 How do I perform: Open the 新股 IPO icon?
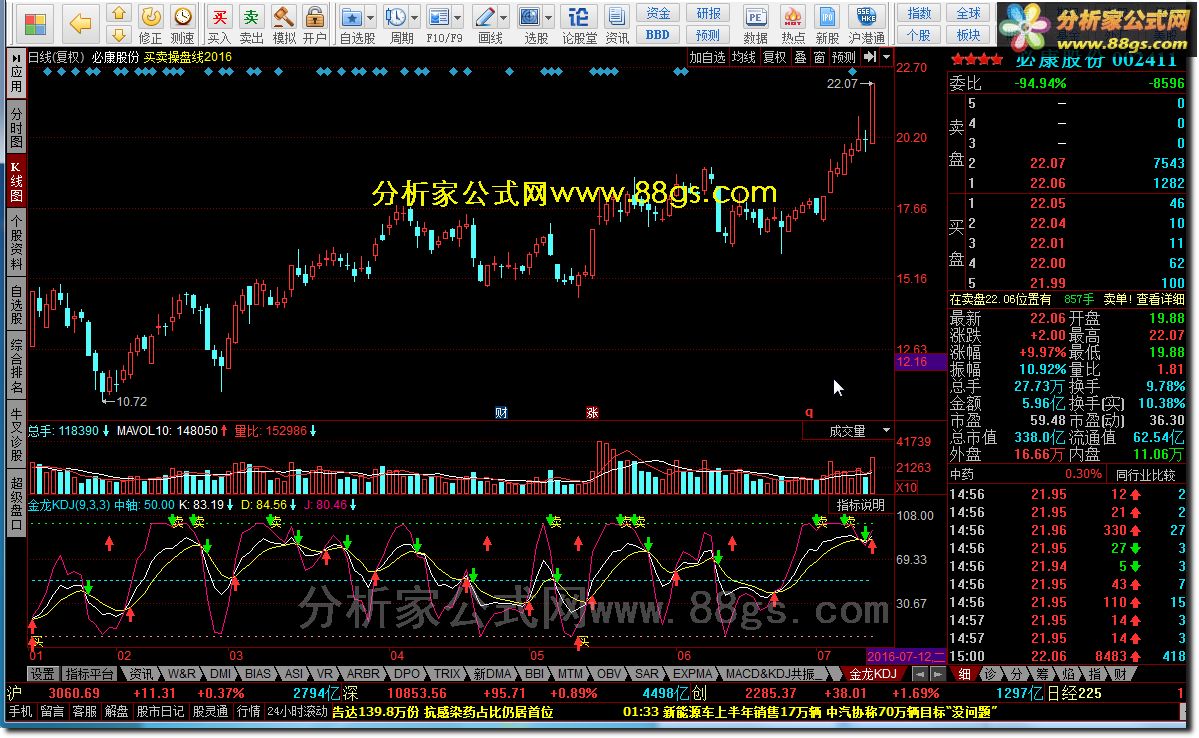pos(827,24)
